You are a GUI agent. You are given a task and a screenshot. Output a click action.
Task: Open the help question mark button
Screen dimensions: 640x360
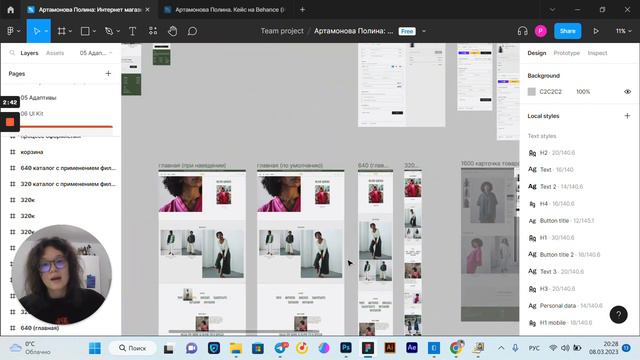618,314
